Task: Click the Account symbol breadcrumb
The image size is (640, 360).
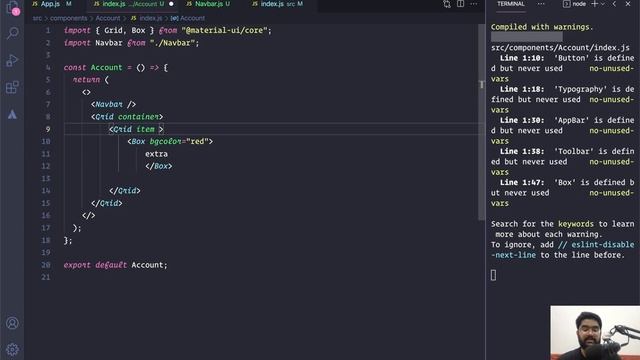Action: (188, 18)
